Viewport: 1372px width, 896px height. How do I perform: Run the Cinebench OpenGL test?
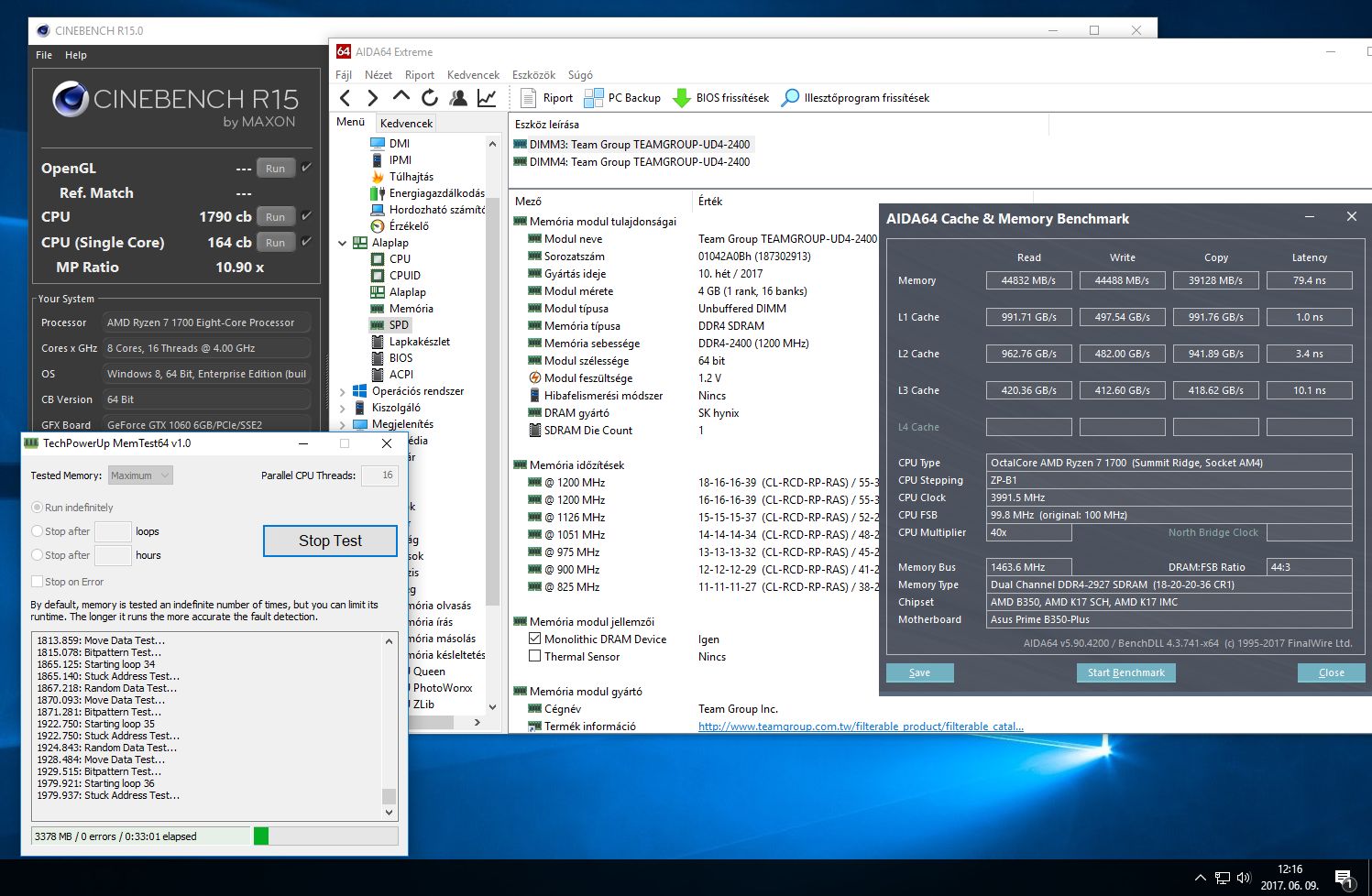275,168
